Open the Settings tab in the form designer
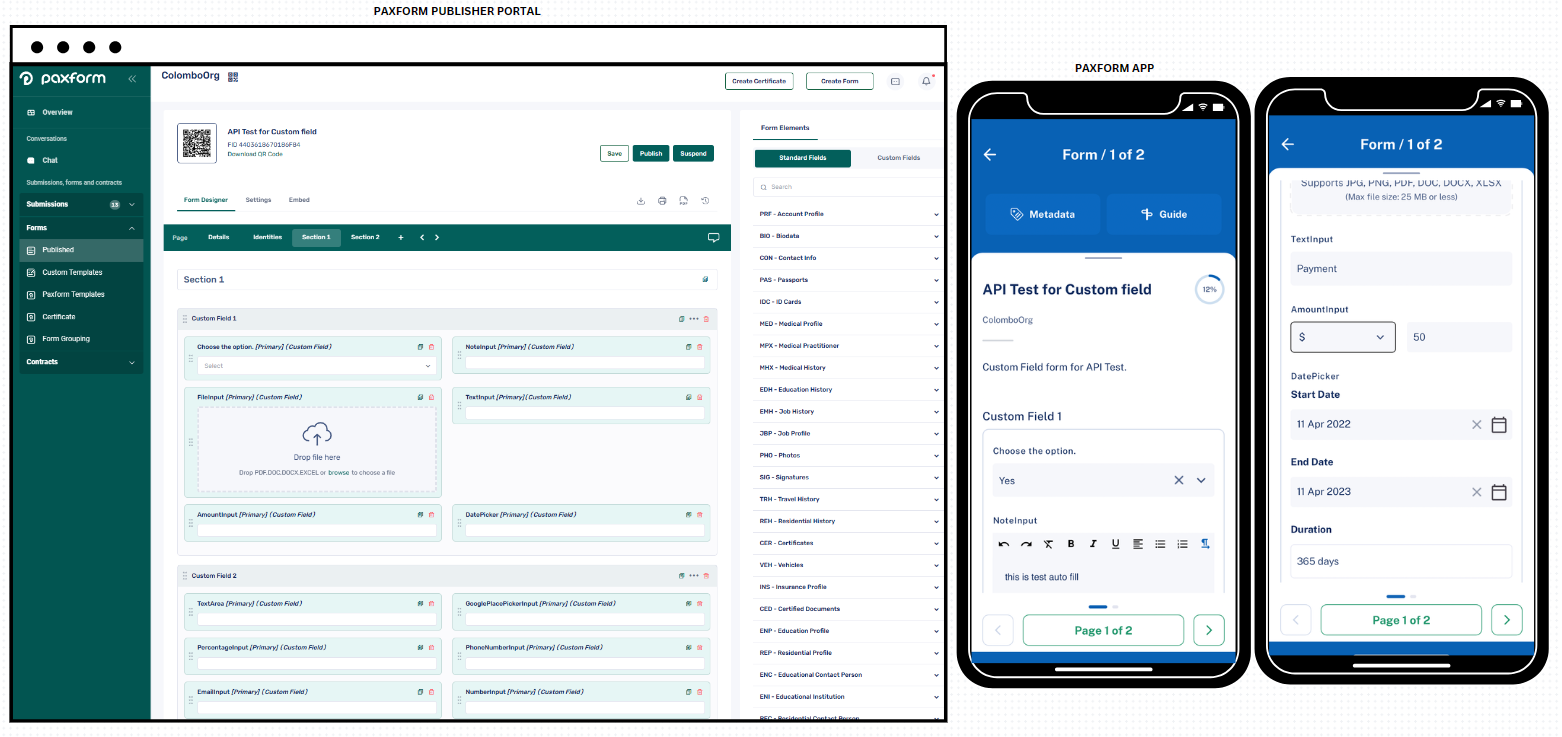 click(x=258, y=199)
